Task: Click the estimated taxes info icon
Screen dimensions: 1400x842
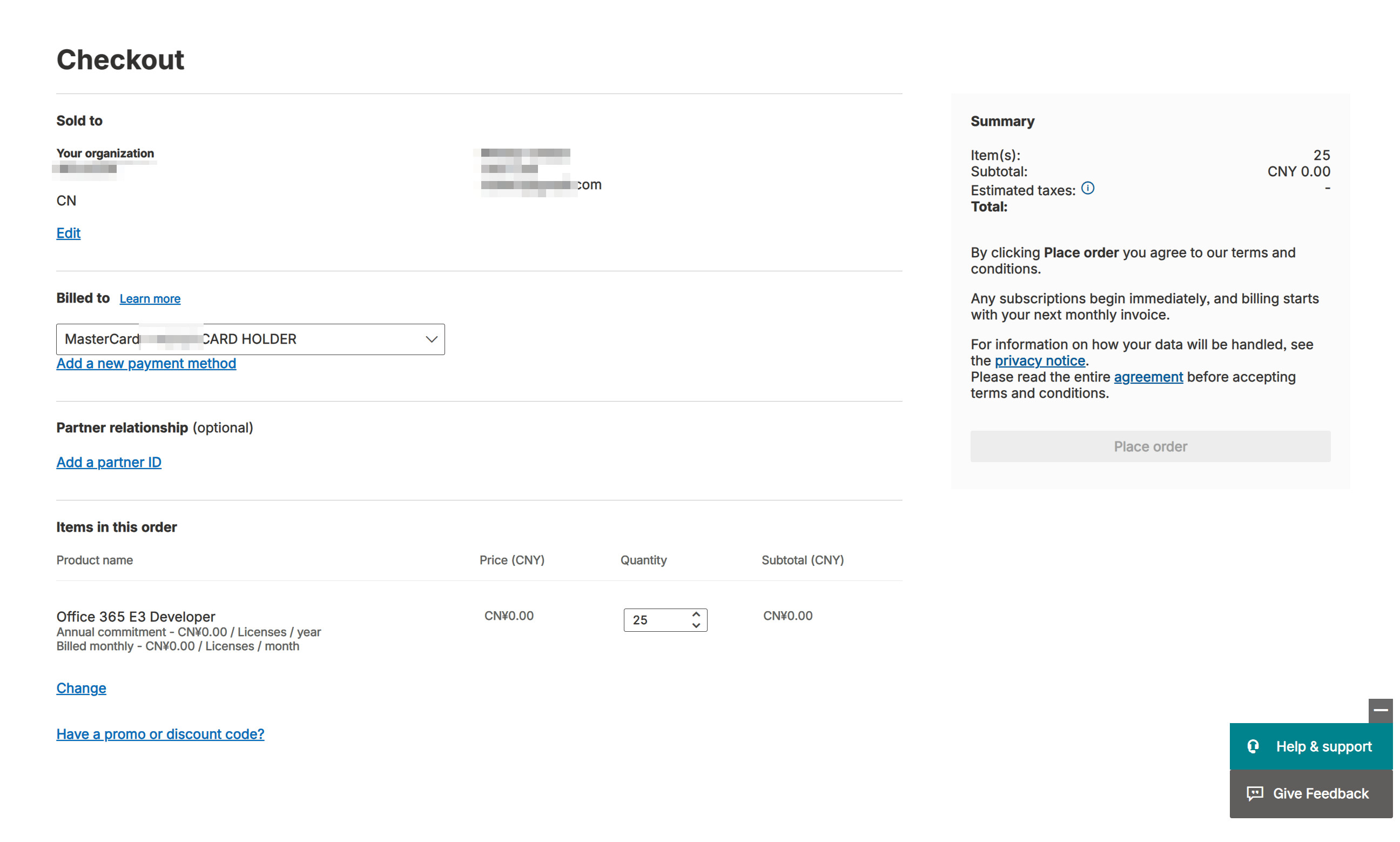Action: coord(1087,188)
